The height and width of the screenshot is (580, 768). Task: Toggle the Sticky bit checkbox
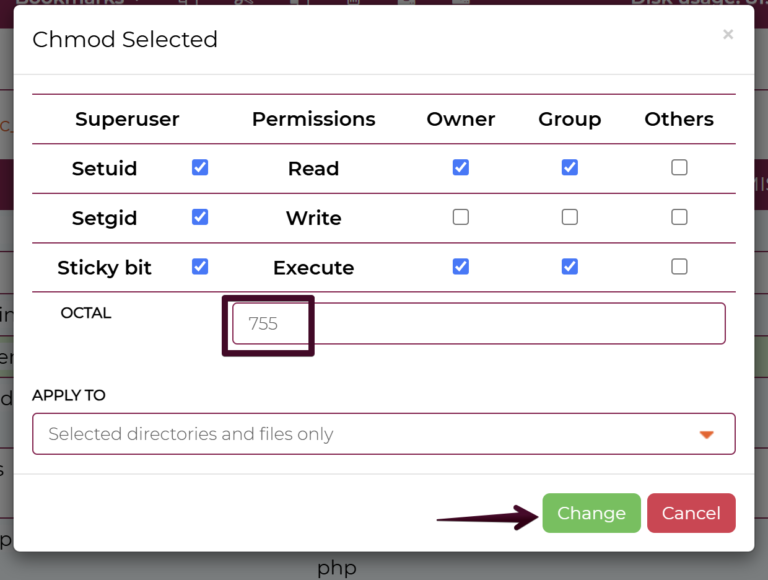pyautogui.click(x=200, y=267)
